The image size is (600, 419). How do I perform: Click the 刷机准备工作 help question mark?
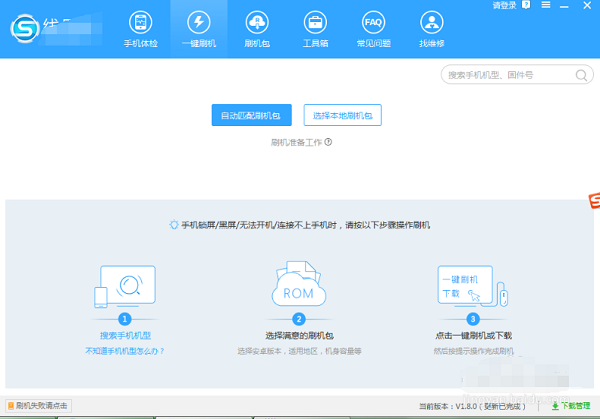[x=328, y=142]
